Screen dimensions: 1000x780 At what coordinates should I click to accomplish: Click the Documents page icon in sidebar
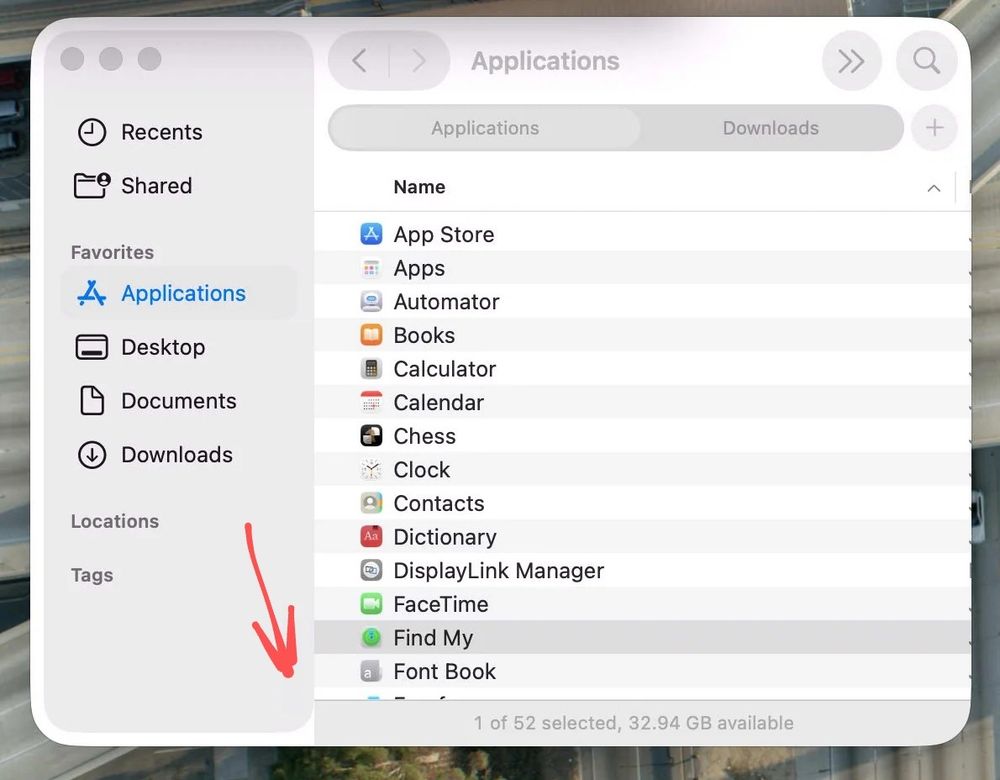92,401
